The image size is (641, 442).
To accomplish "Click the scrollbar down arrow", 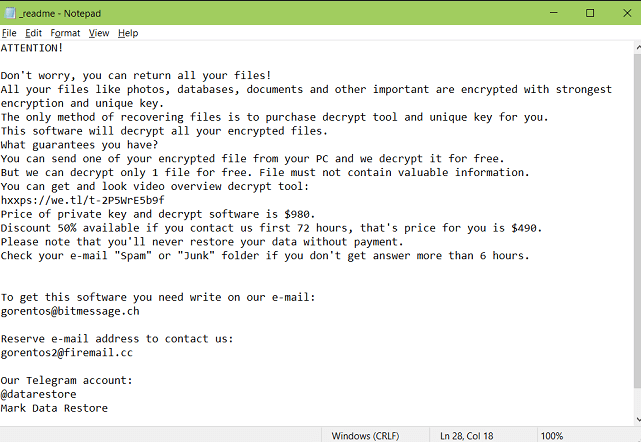I will pos(634,419).
